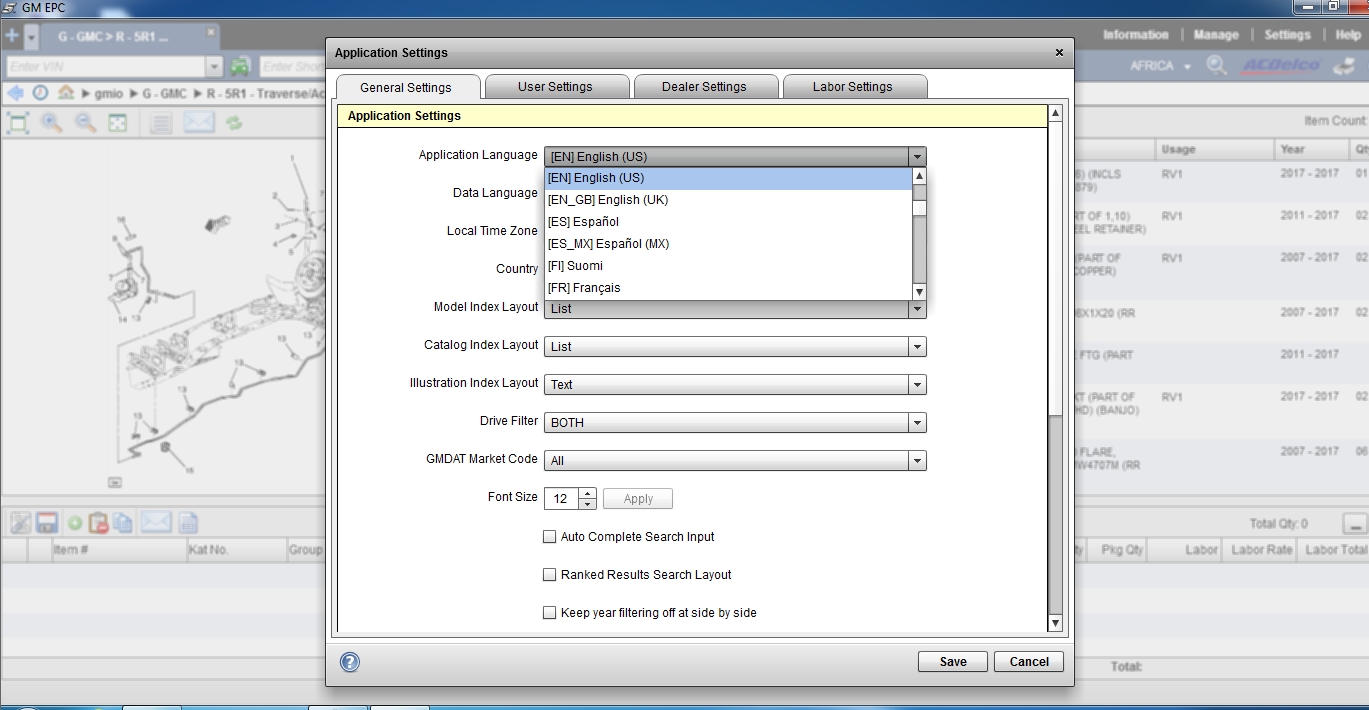Open the Application Language dropdown arrow
Image resolution: width=1369 pixels, height=710 pixels.
[916, 157]
